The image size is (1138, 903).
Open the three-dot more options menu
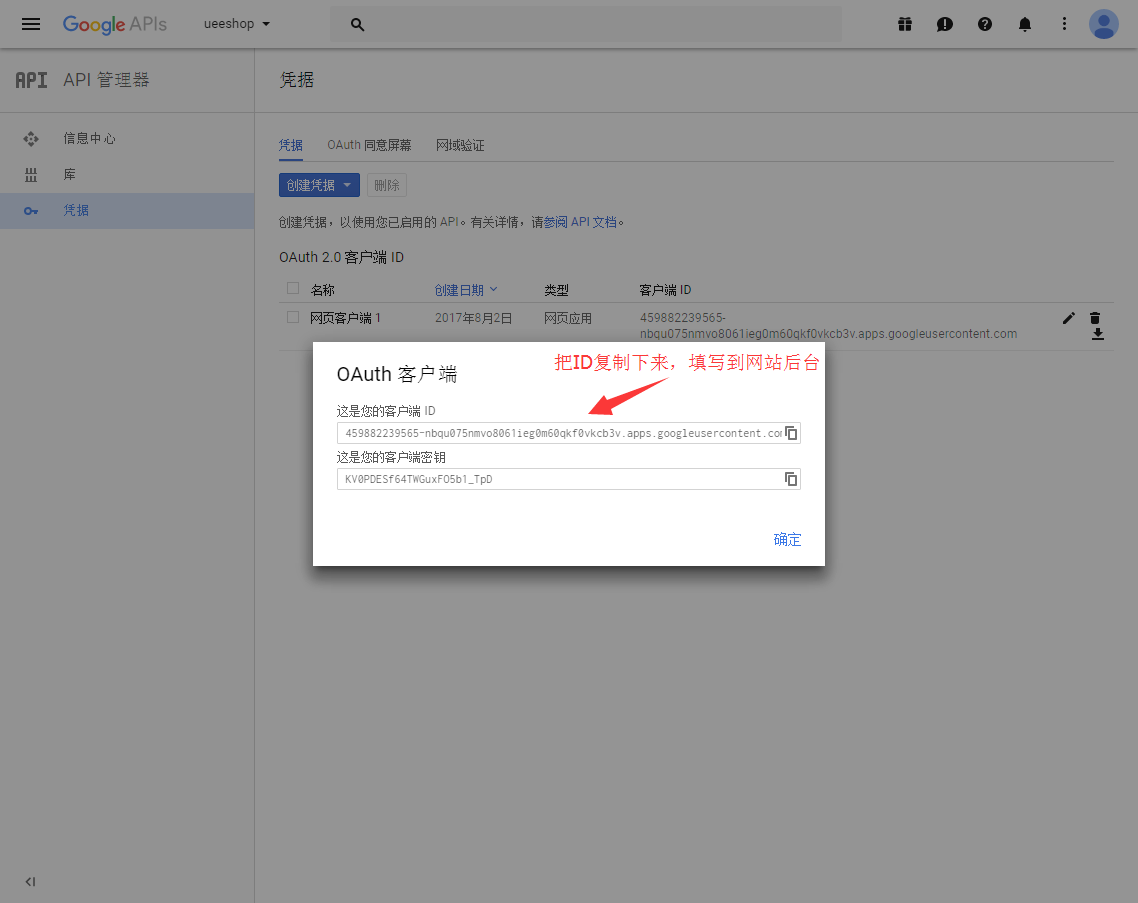(1064, 24)
